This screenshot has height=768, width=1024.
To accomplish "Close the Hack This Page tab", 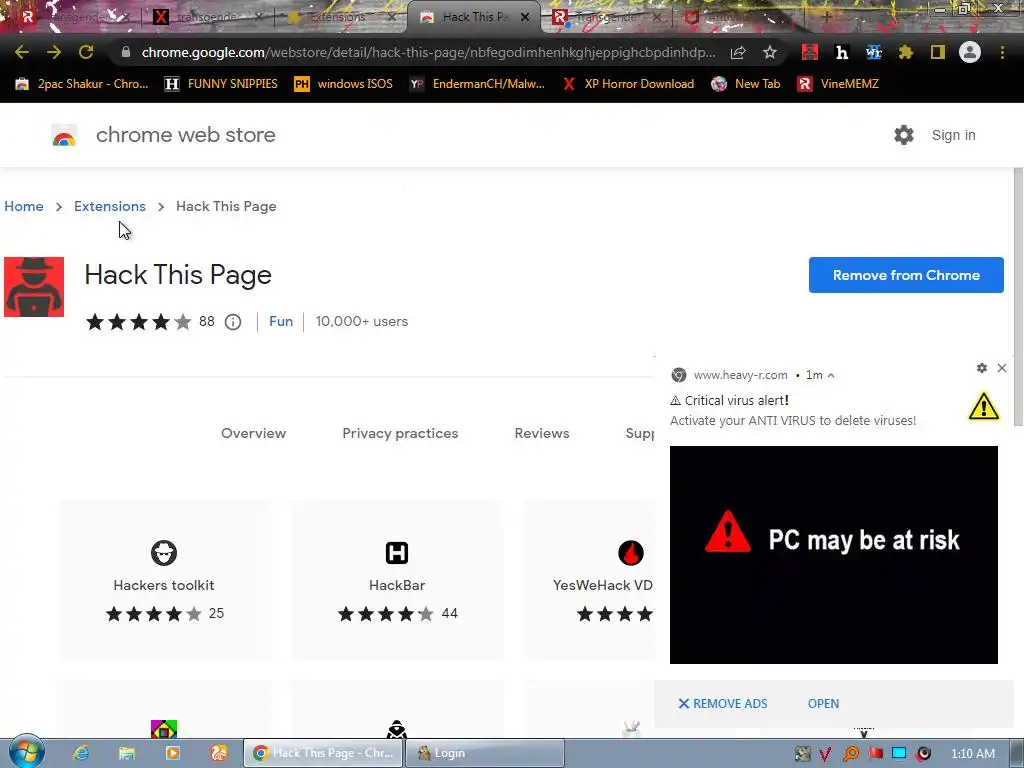I will pyautogui.click(x=525, y=17).
